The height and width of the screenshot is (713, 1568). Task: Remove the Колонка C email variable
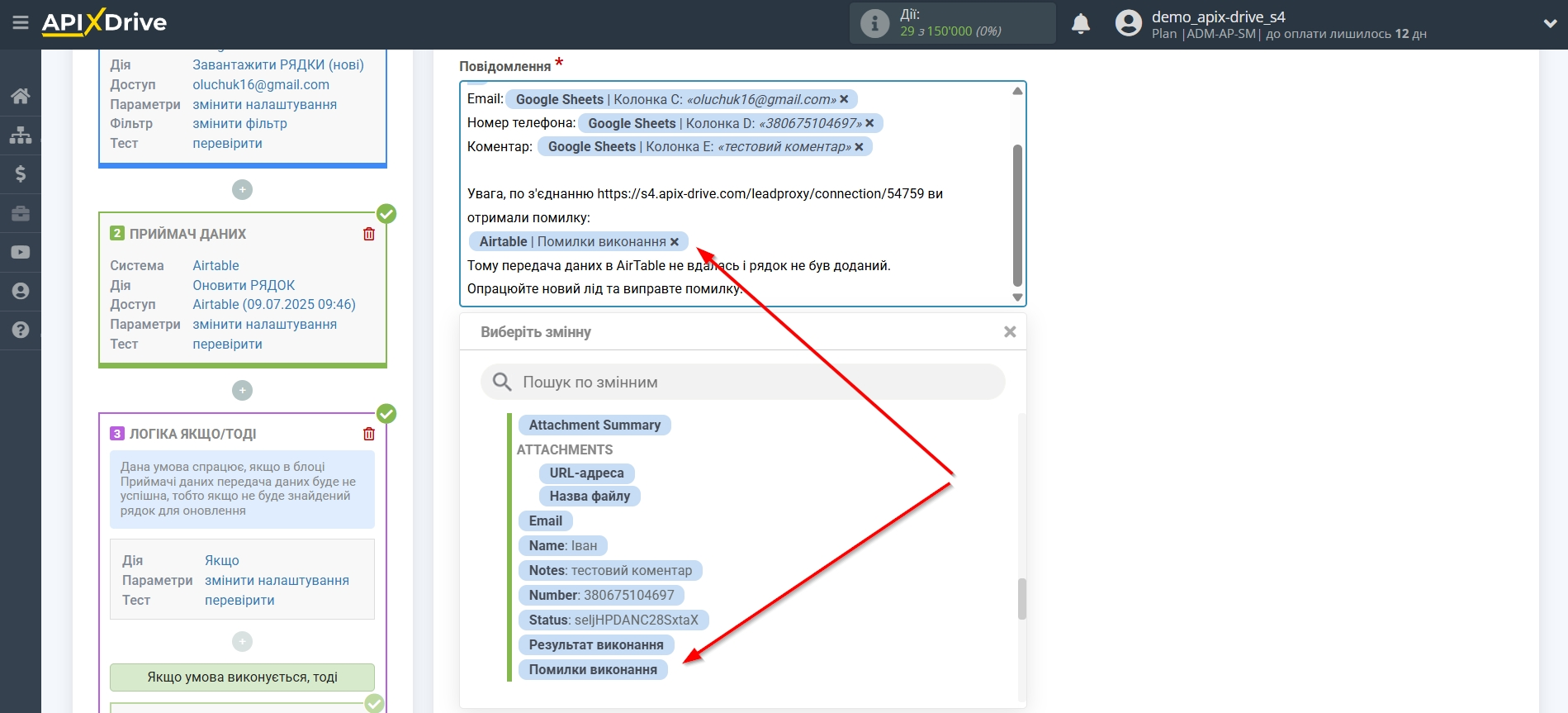pos(844,99)
